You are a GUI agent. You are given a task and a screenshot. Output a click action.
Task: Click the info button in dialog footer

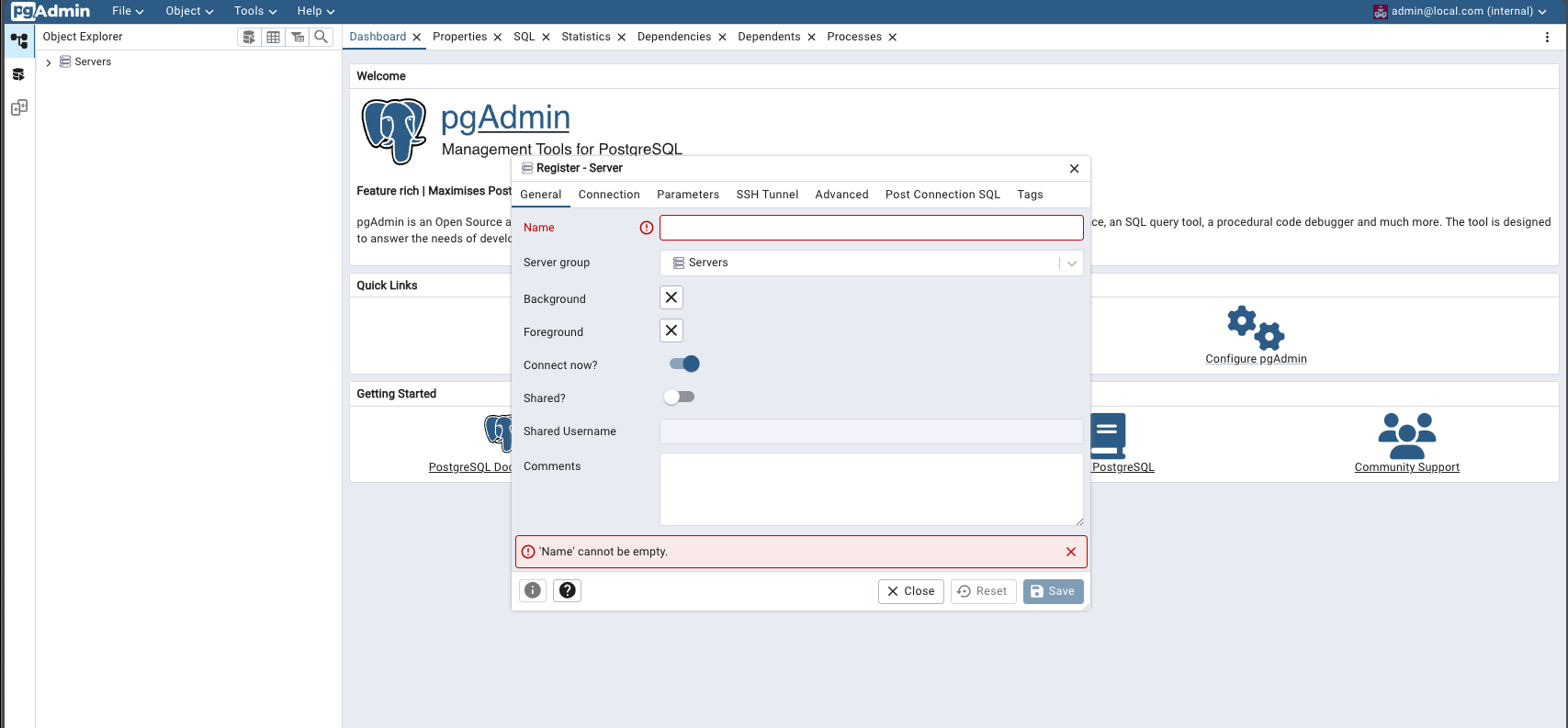click(x=533, y=590)
